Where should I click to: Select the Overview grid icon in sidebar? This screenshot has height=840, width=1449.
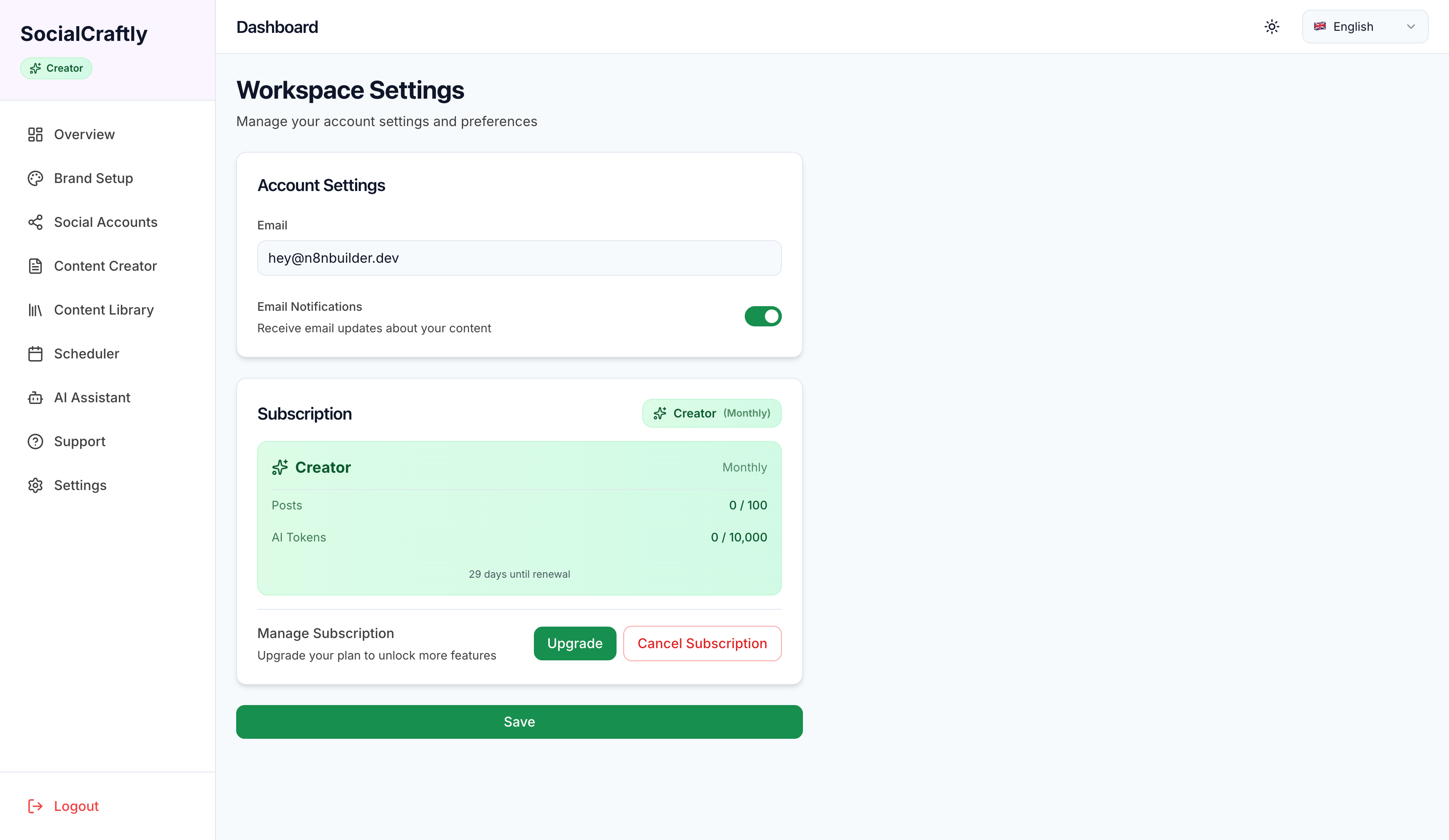coord(35,134)
